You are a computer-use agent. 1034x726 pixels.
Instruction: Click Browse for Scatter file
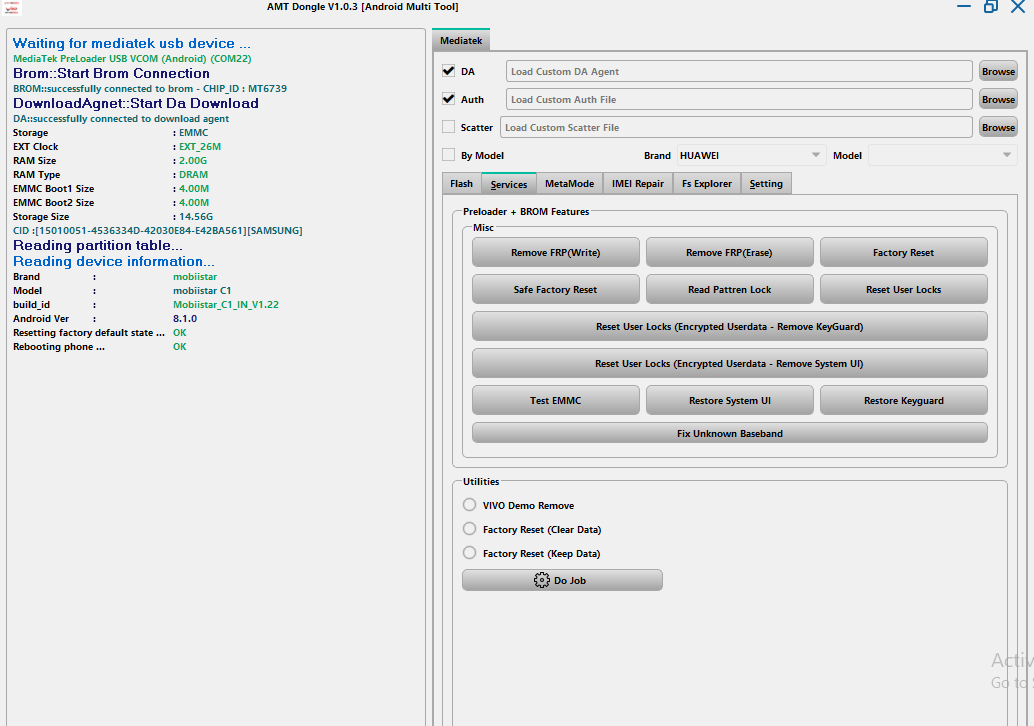coord(998,127)
